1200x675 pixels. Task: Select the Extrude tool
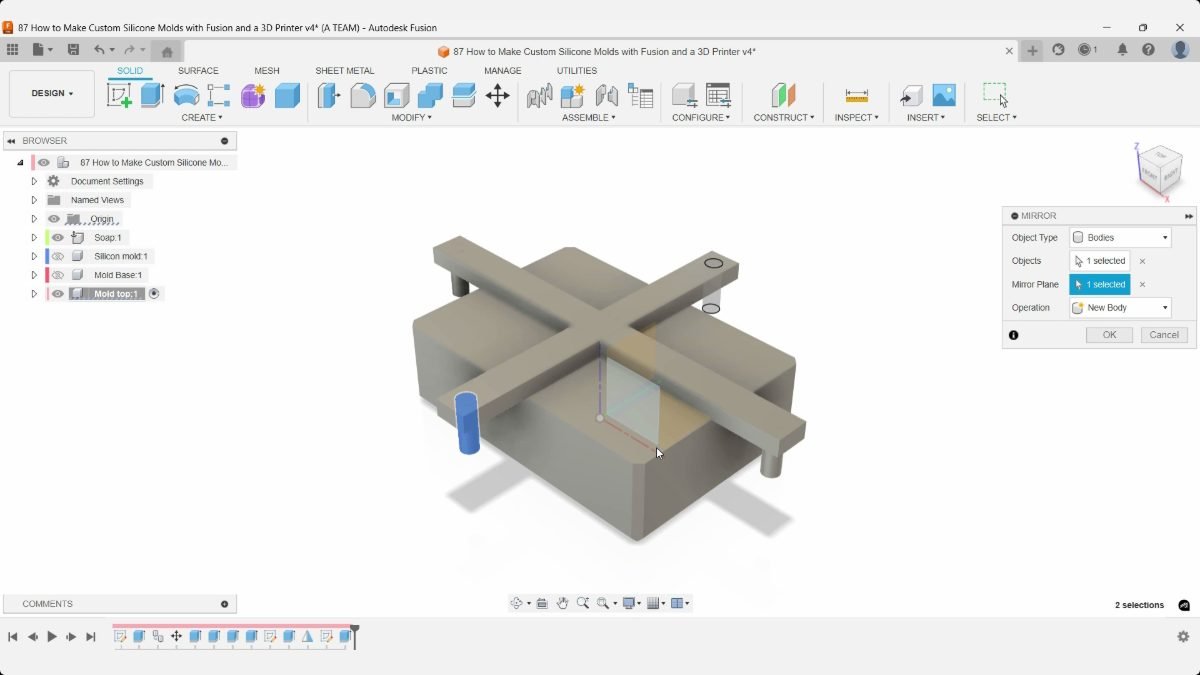(x=152, y=95)
